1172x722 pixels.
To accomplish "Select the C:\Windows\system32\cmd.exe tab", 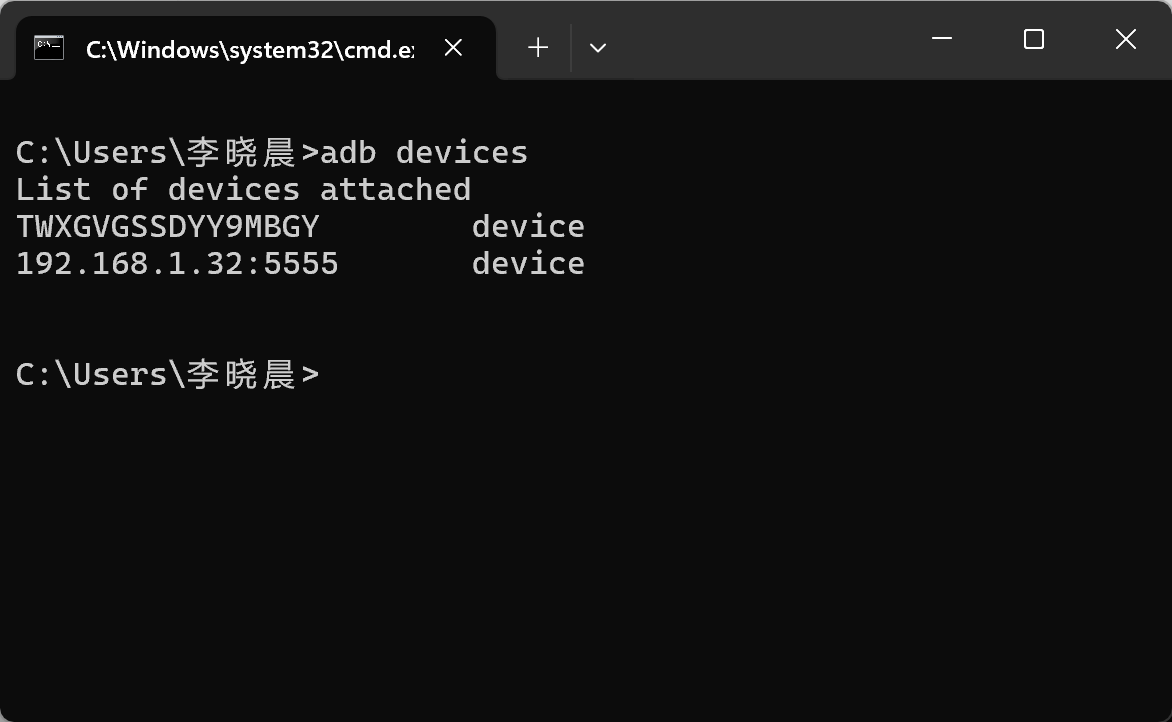I will [x=249, y=48].
